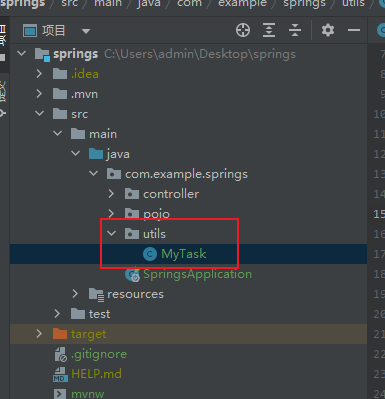The height and width of the screenshot is (399, 385).
Task: Click the .mvn folder icon
Action: click(x=60, y=94)
